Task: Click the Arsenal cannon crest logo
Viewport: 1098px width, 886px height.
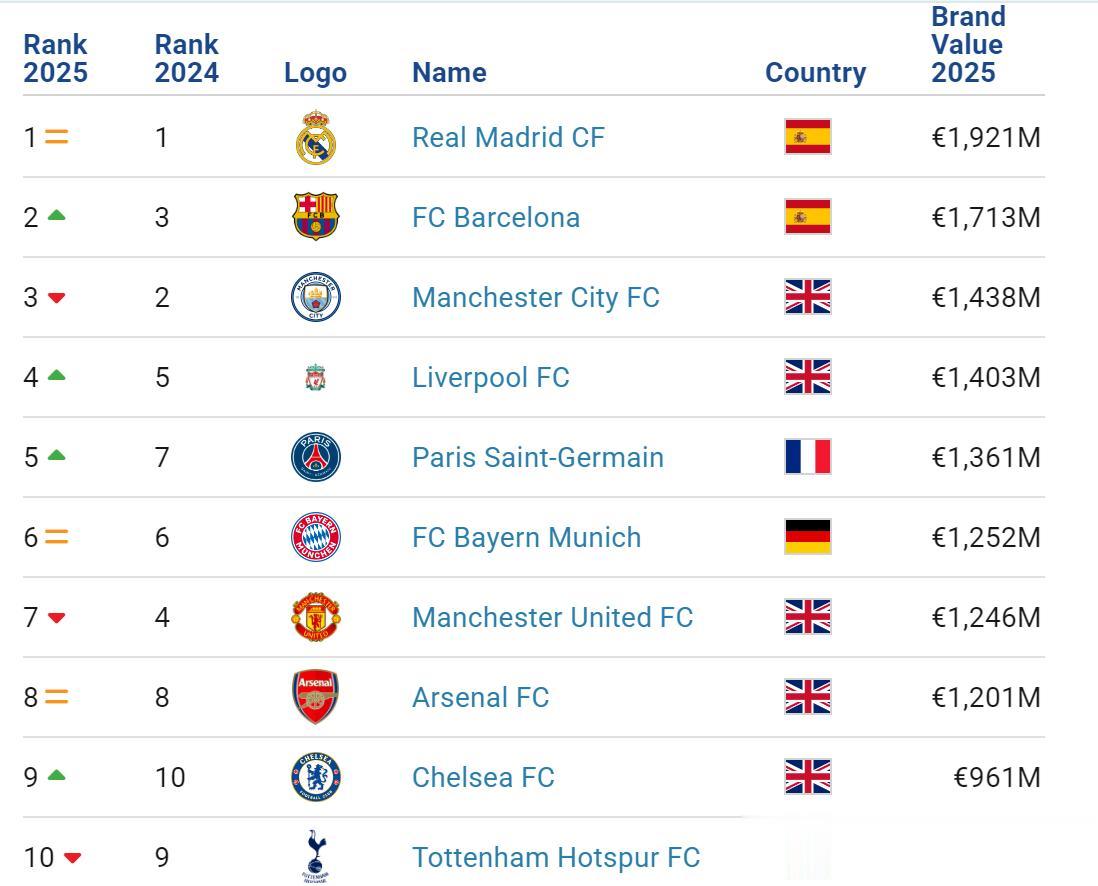Action: pyautogui.click(x=316, y=697)
